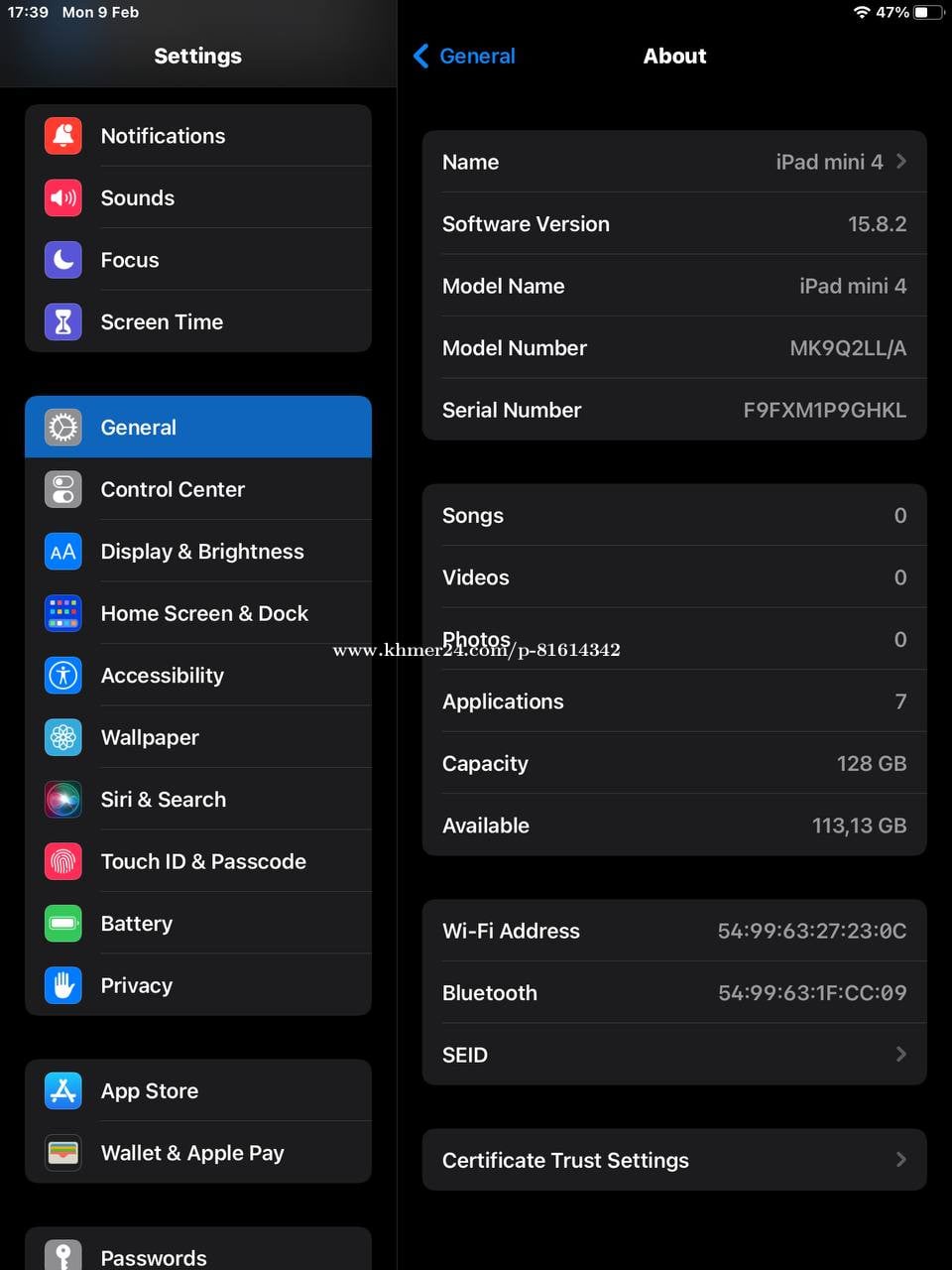
Task: Open Wallet & Apple Pay
Action: coord(192,1153)
